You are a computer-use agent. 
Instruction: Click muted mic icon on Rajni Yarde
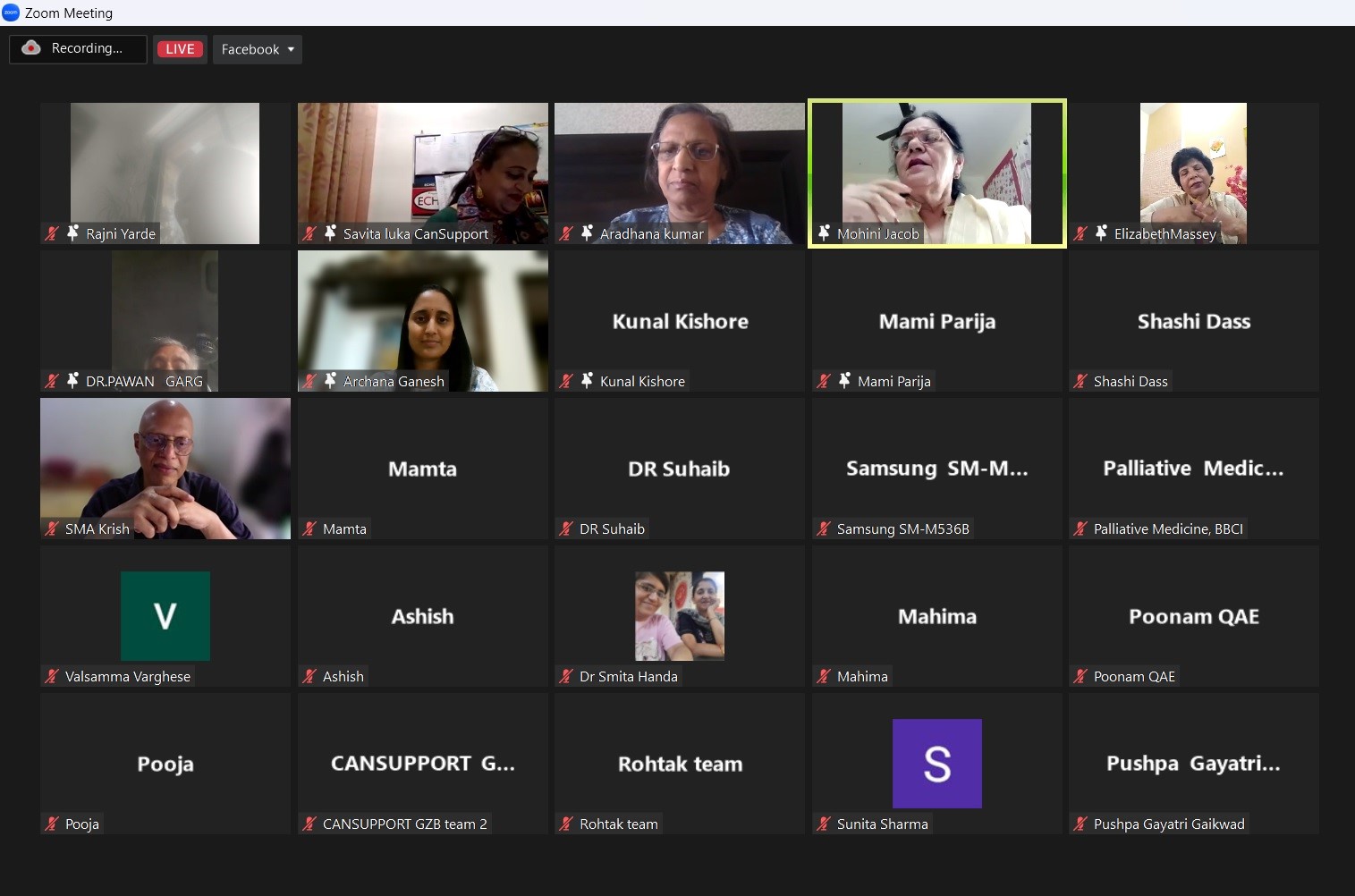tap(52, 233)
